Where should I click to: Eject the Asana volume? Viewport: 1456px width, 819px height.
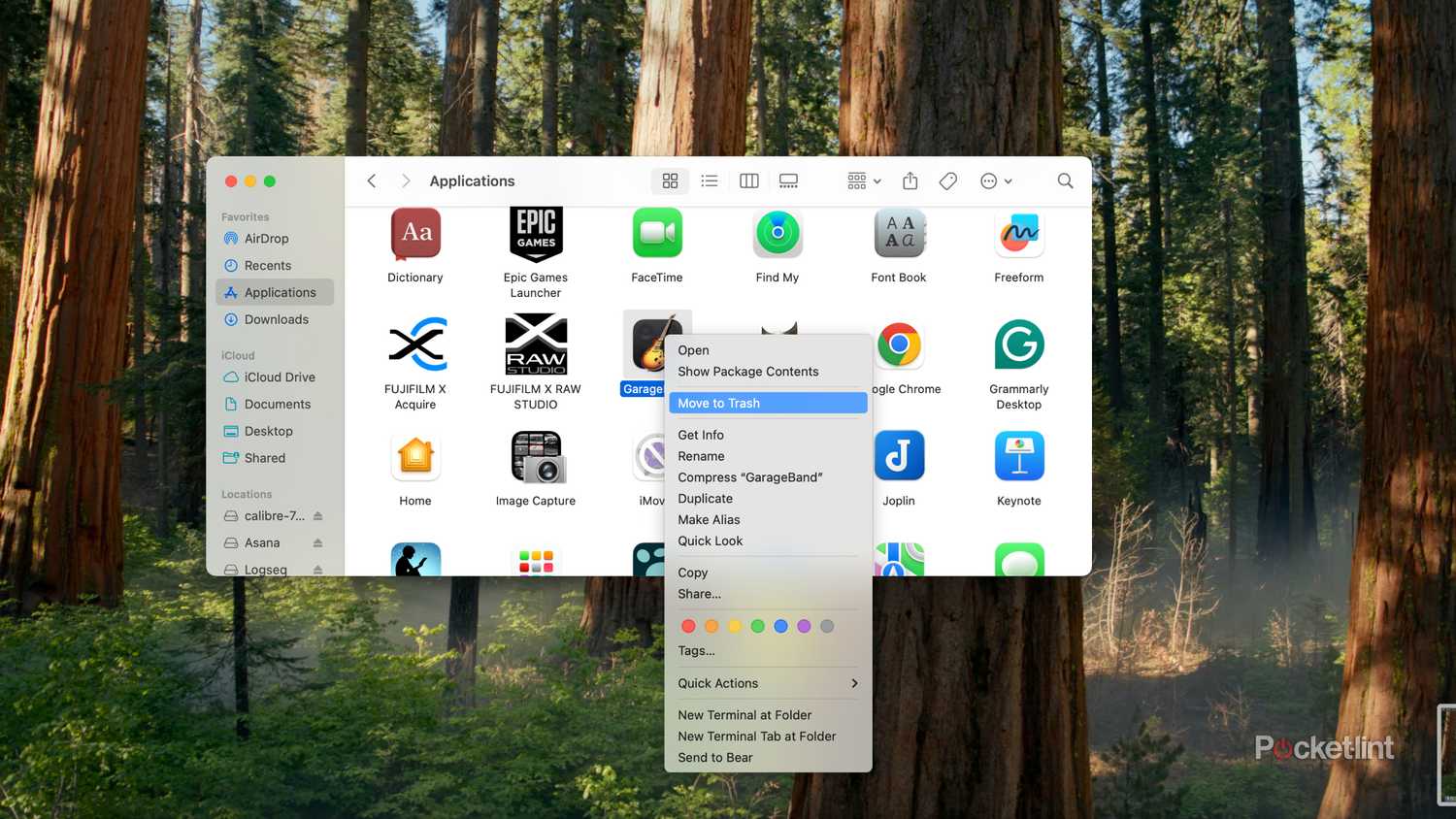[x=317, y=543]
